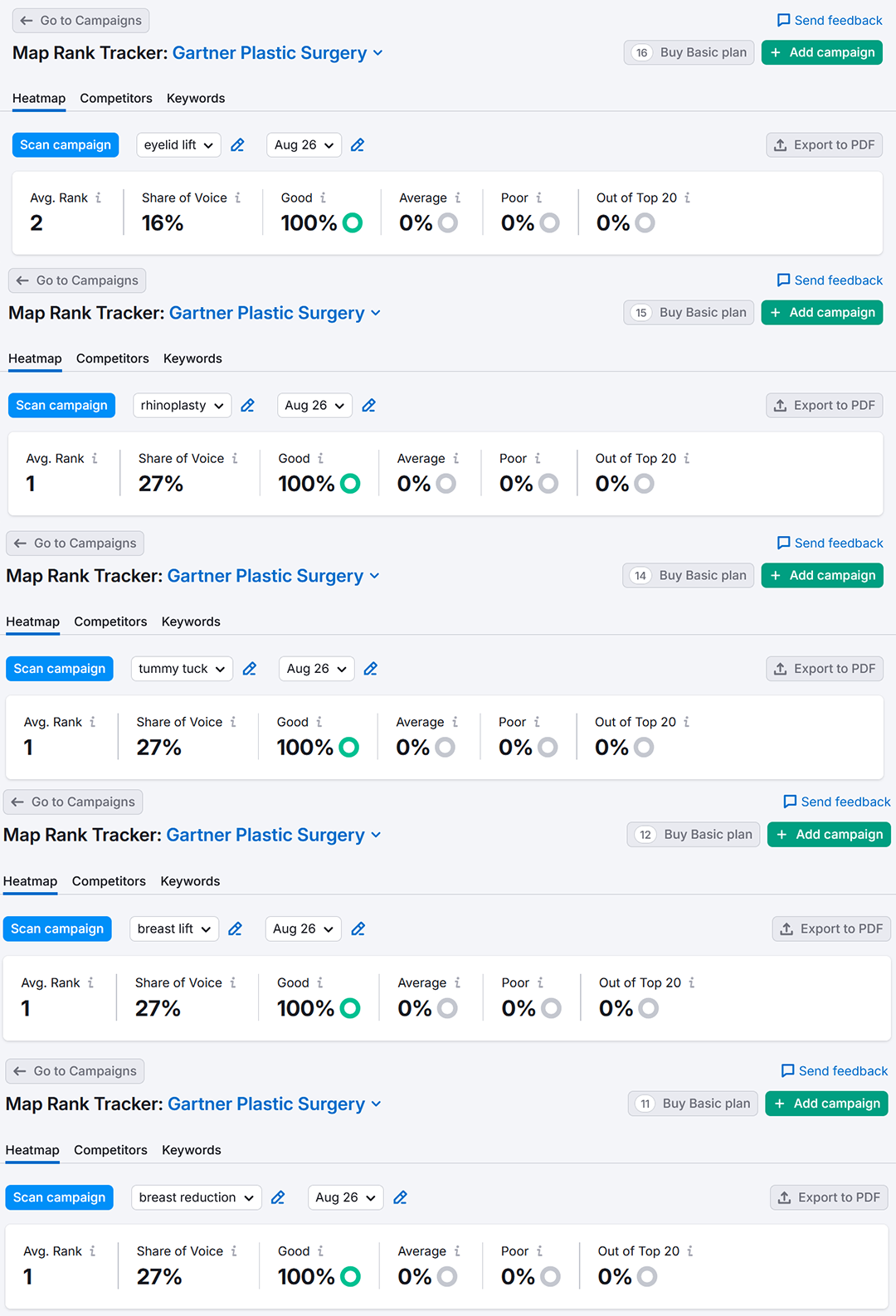This screenshot has width=896, height=1316.
Task: Click the Export to PDF icon in breast reduction row
Action: click(784, 1197)
